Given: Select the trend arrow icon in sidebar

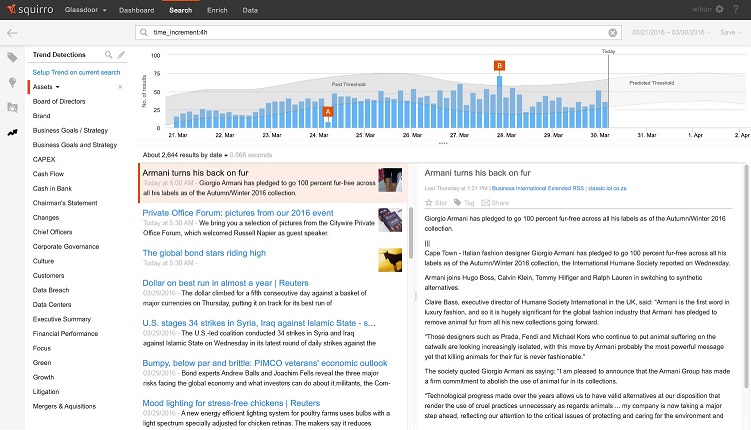Looking at the screenshot, I should tap(12, 131).
